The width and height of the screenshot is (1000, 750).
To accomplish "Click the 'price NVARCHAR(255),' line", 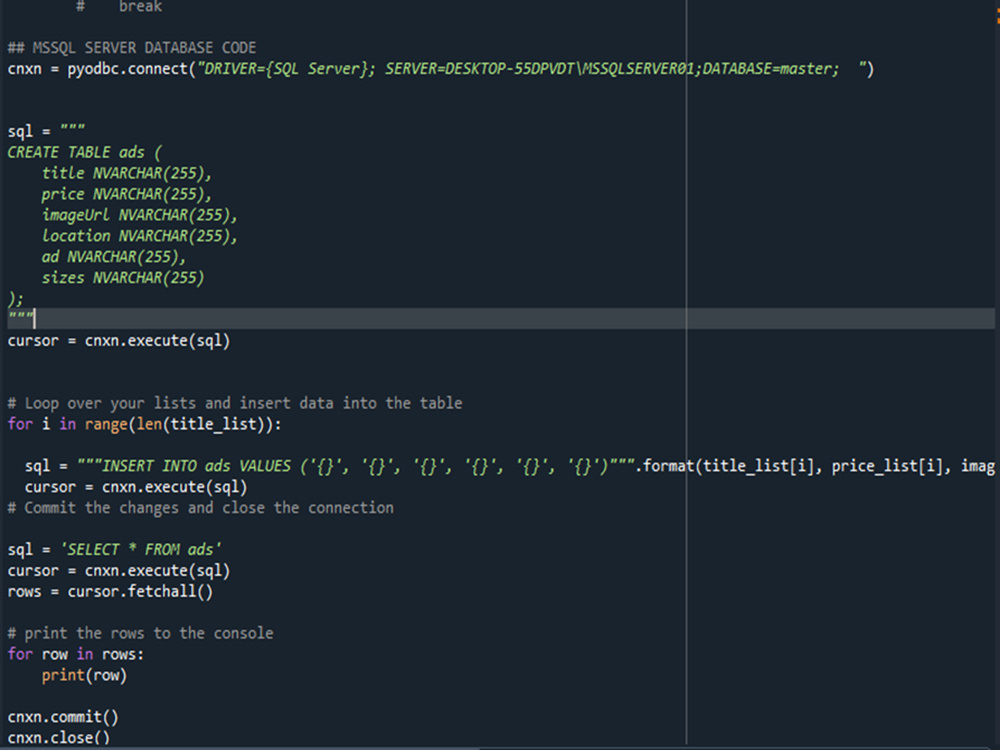I will [x=126, y=195].
